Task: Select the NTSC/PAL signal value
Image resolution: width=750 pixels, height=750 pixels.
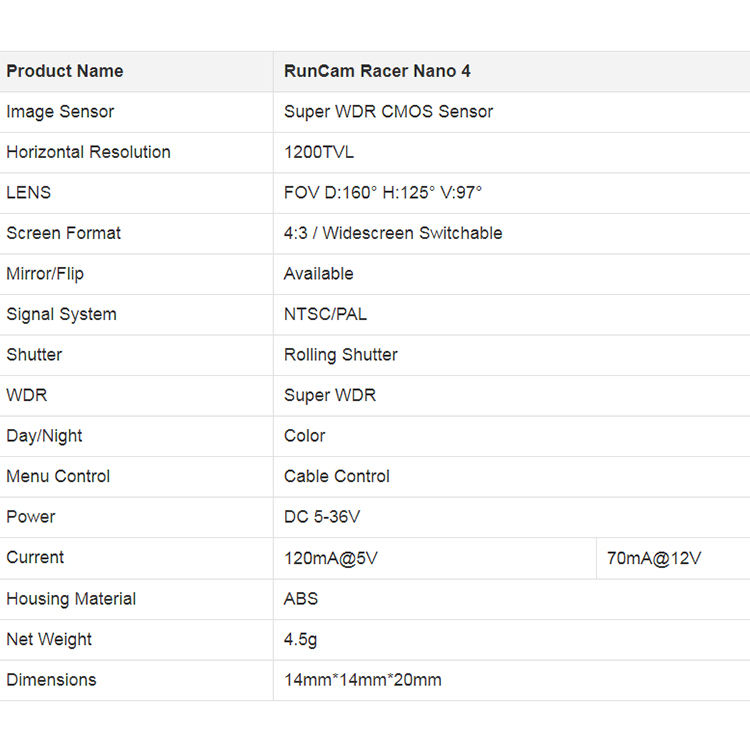Action: click(325, 314)
